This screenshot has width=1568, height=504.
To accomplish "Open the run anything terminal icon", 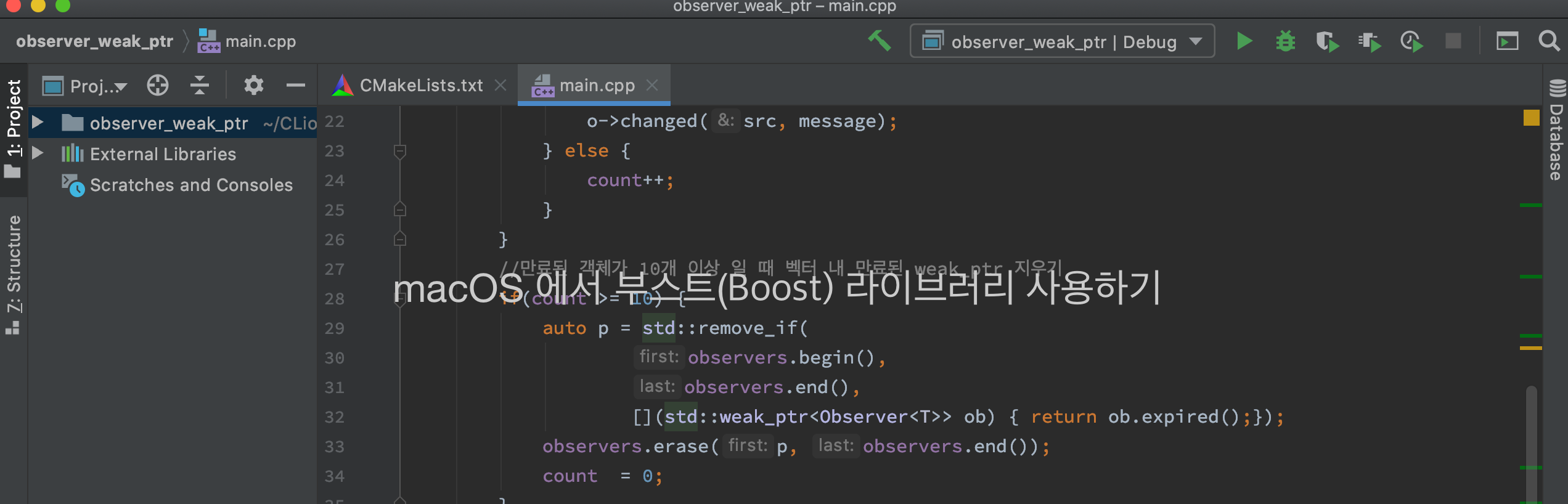I will click(x=1507, y=41).
